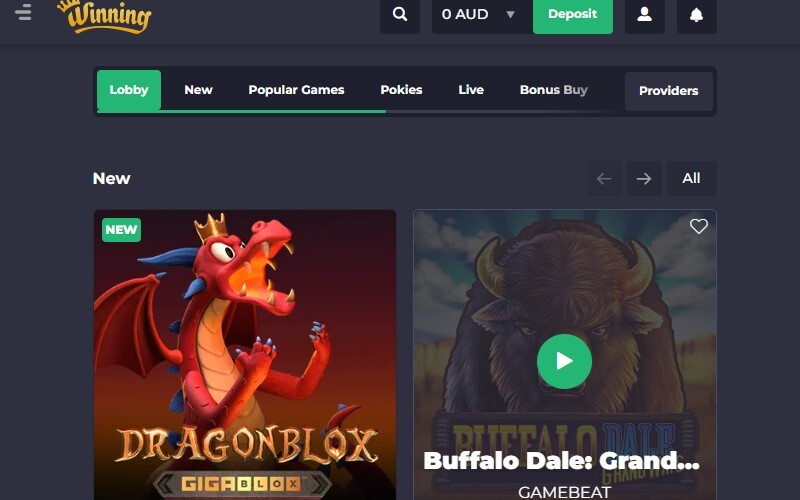Open the user profile icon
The image size is (800, 500).
(645, 15)
